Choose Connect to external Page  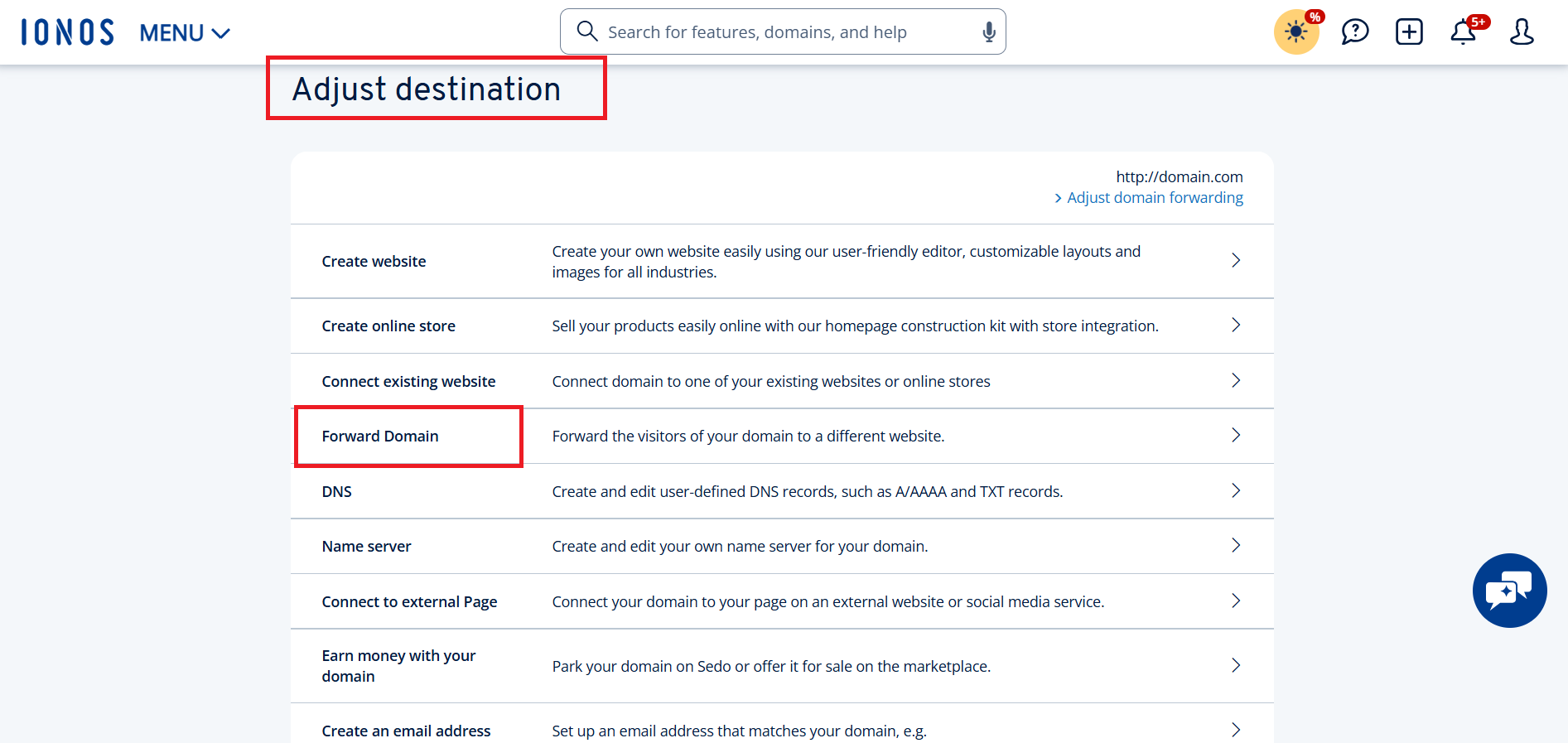pyautogui.click(x=409, y=602)
